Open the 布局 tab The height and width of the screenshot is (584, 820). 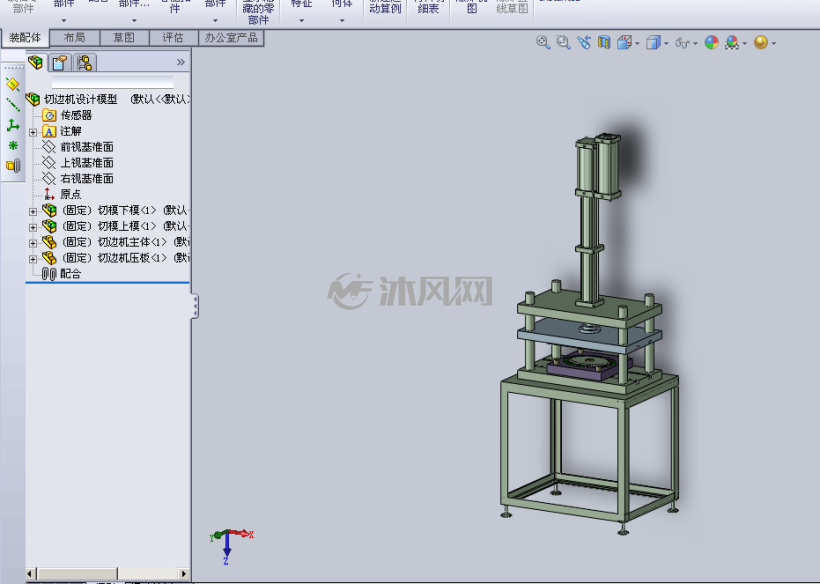[74, 38]
